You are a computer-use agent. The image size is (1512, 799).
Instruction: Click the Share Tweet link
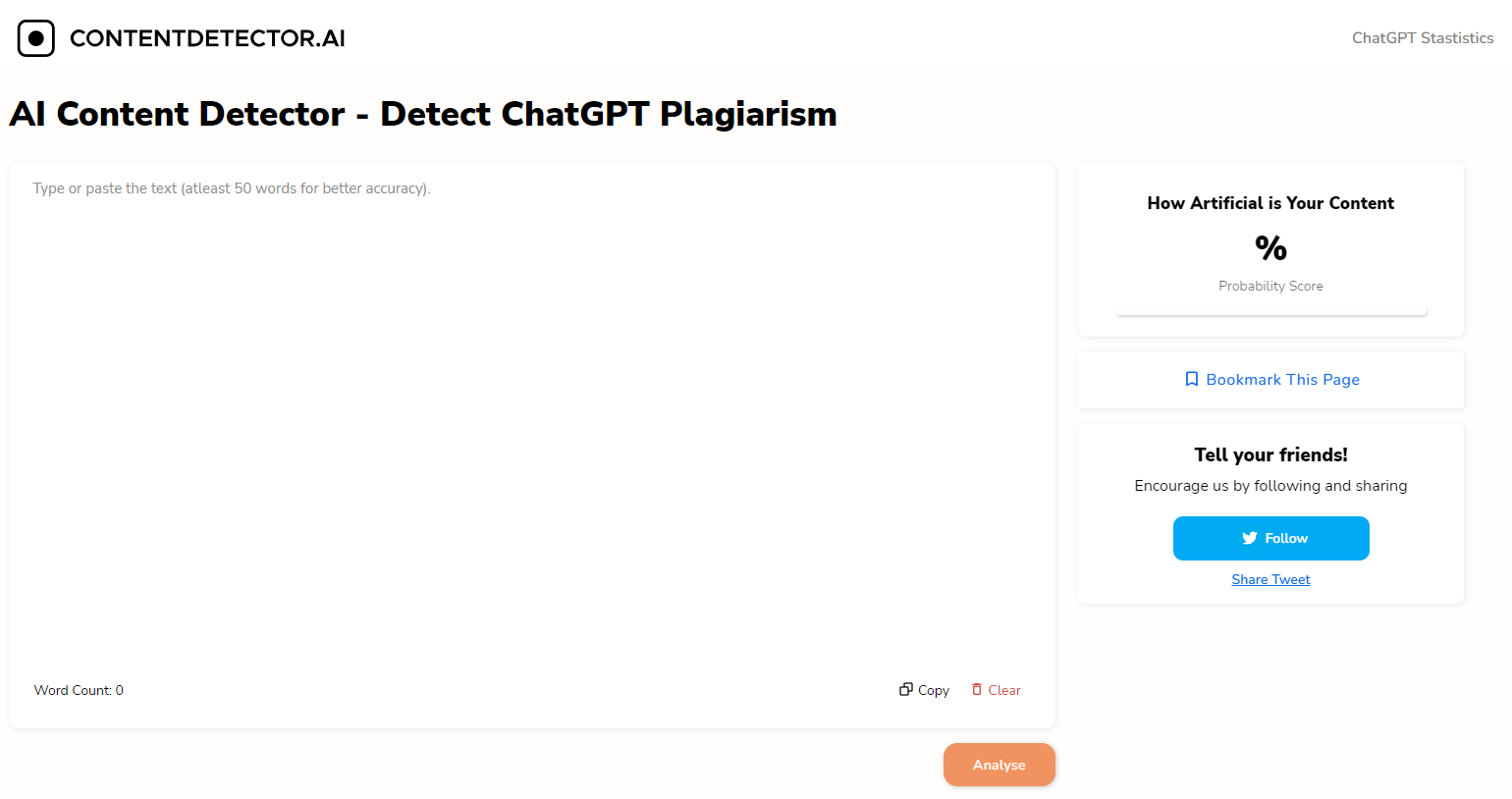(x=1270, y=579)
